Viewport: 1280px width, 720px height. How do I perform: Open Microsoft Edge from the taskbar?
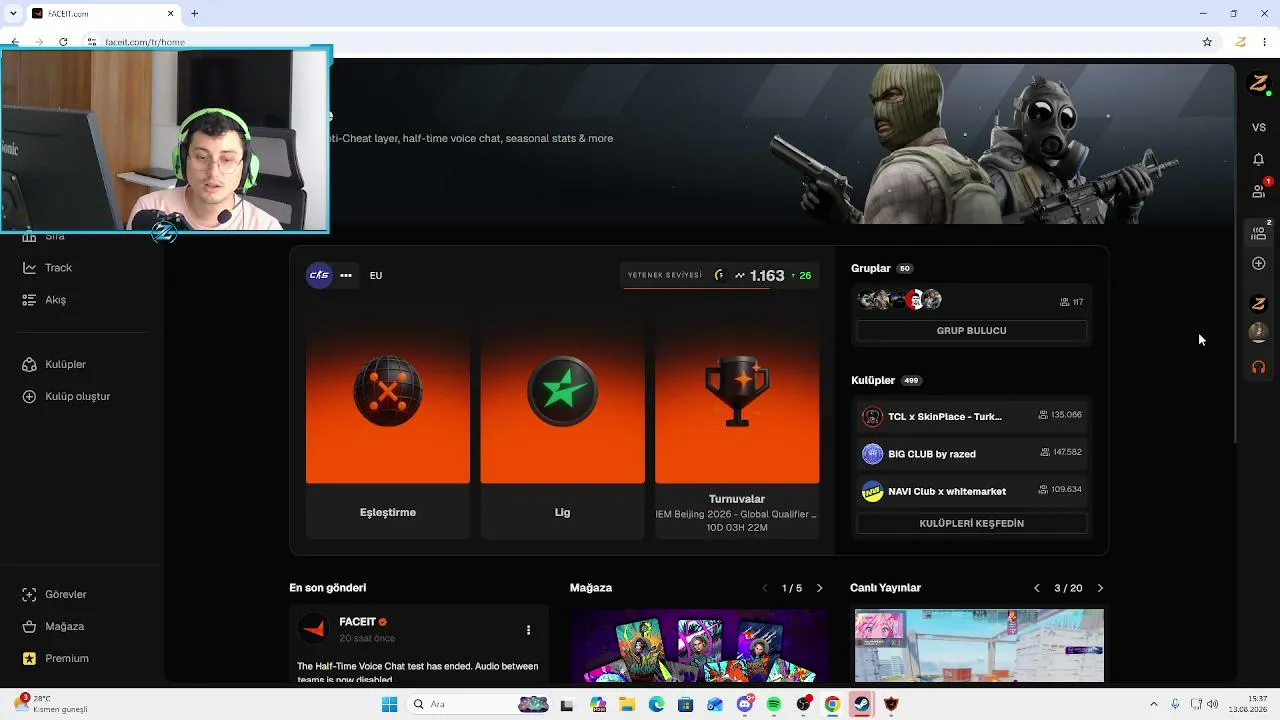(x=656, y=705)
